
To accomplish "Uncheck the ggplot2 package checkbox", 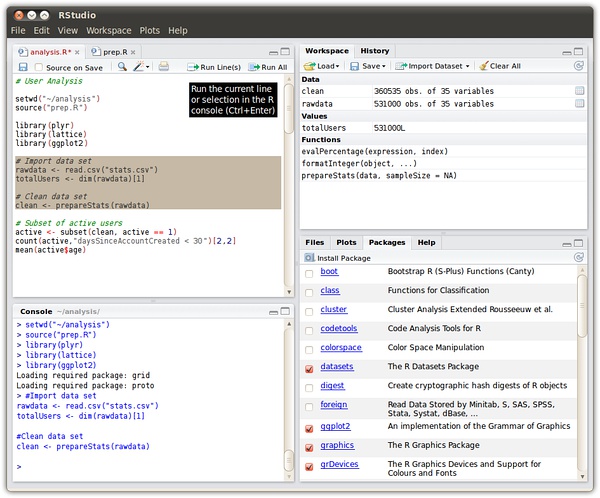I will point(309,428).
